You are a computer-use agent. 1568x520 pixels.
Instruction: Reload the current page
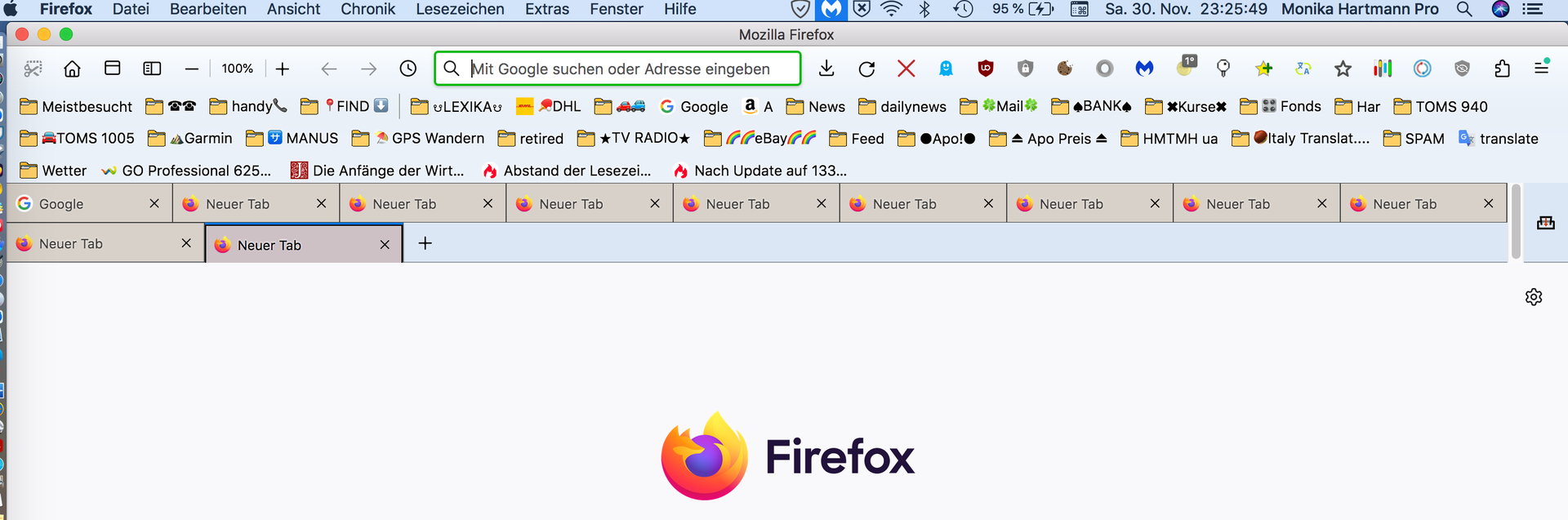tap(866, 69)
